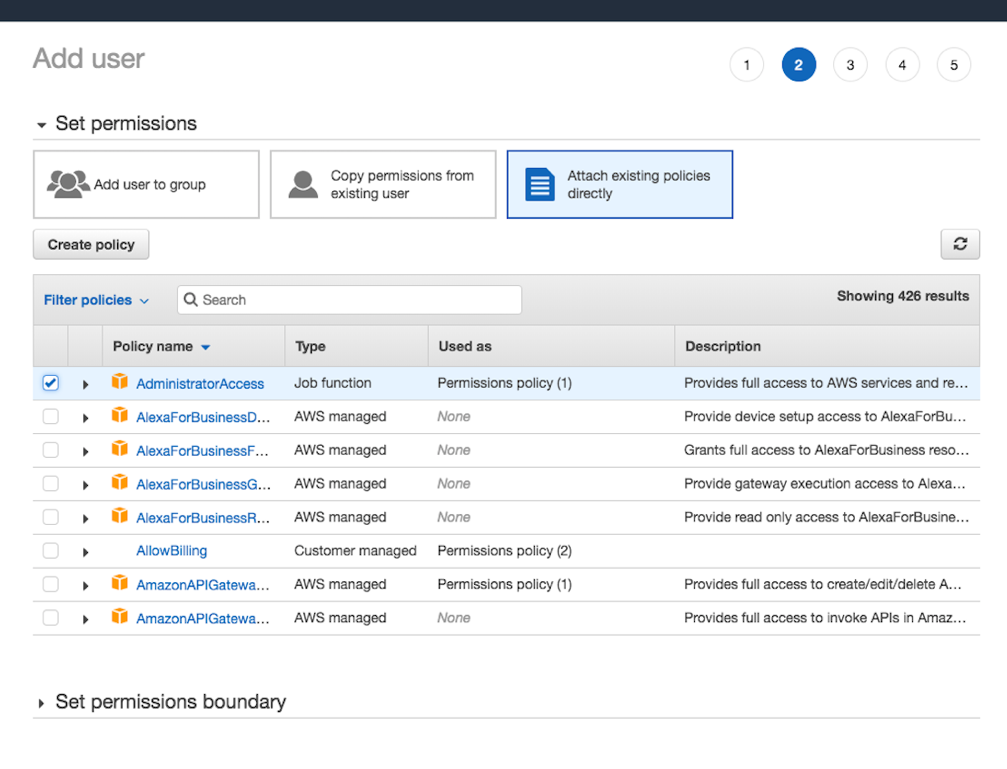Click the Create policy button
Screen dimensions: 1007x769
(x=91, y=245)
